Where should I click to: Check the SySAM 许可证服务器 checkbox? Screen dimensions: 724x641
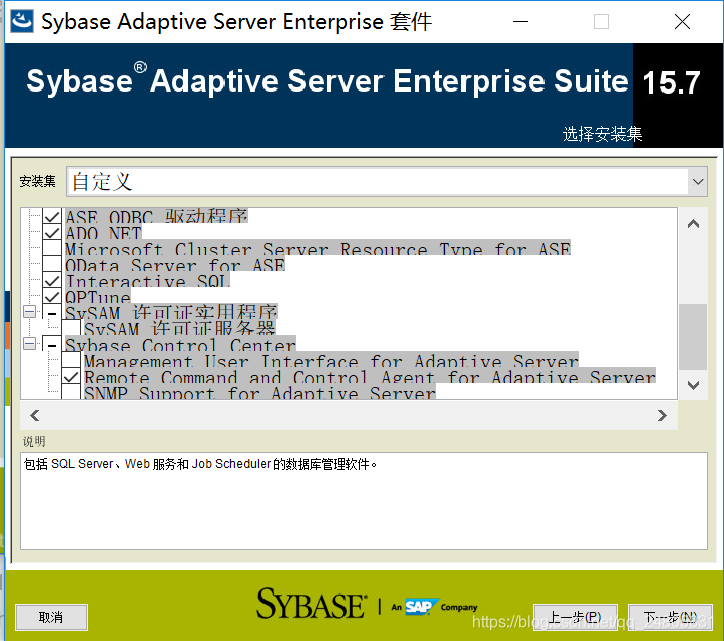pos(71,328)
